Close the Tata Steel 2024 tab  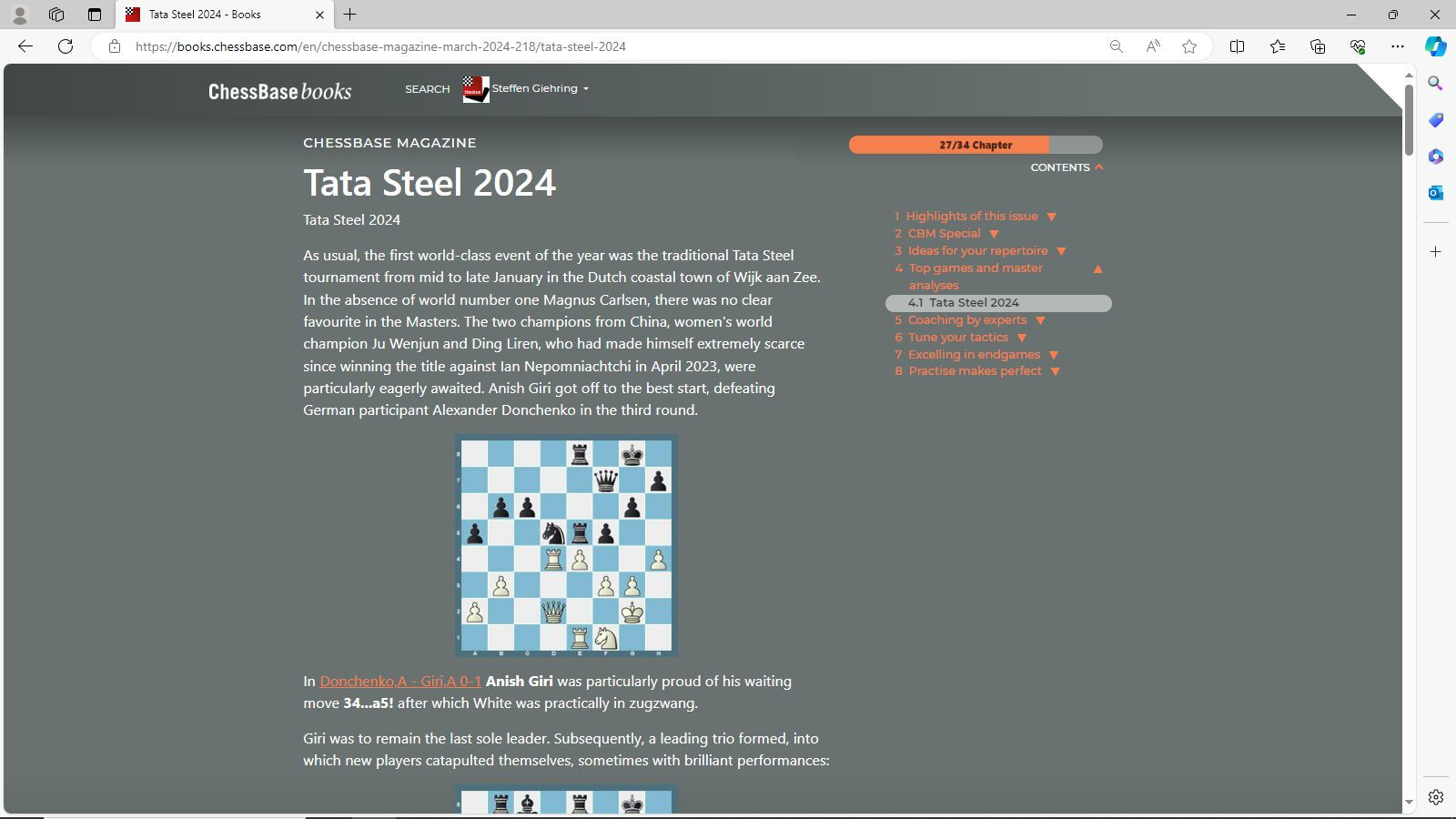pos(319,15)
